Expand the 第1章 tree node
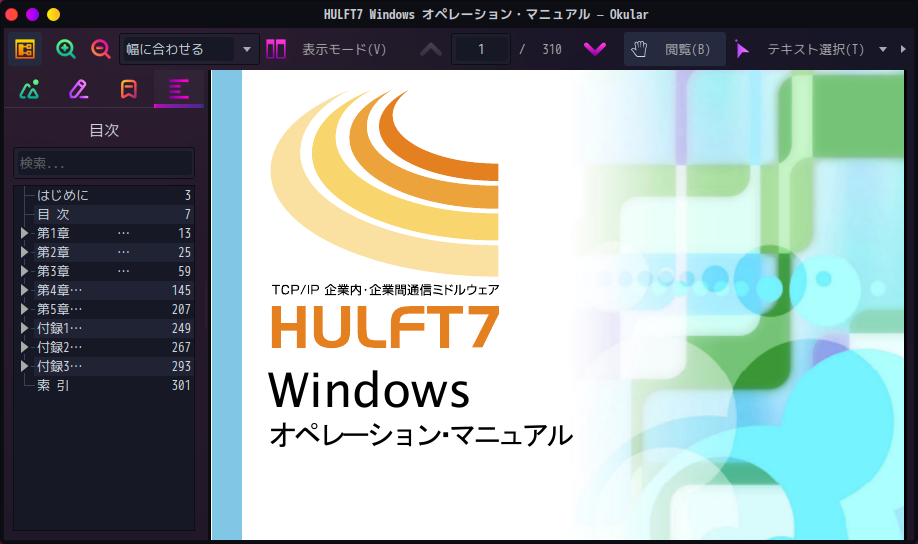Screen dimensions: 918x544 click(24, 233)
